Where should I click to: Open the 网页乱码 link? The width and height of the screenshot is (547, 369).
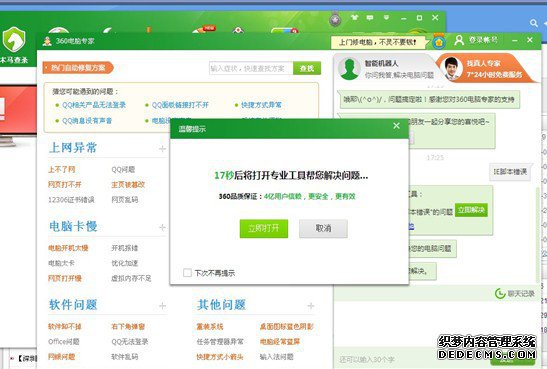click(125, 200)
